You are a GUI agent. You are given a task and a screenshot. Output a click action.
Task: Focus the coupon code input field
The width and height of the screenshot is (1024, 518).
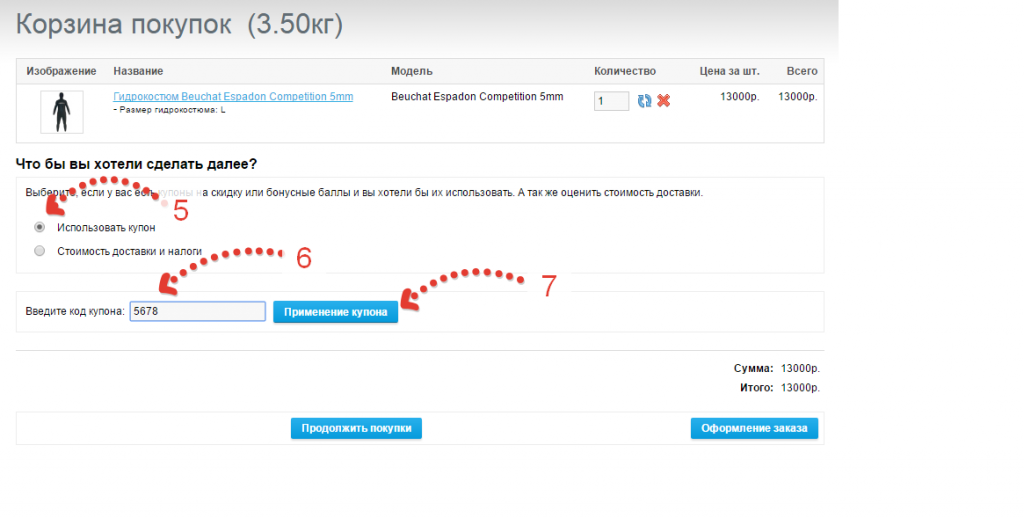[x=197, y=312]
